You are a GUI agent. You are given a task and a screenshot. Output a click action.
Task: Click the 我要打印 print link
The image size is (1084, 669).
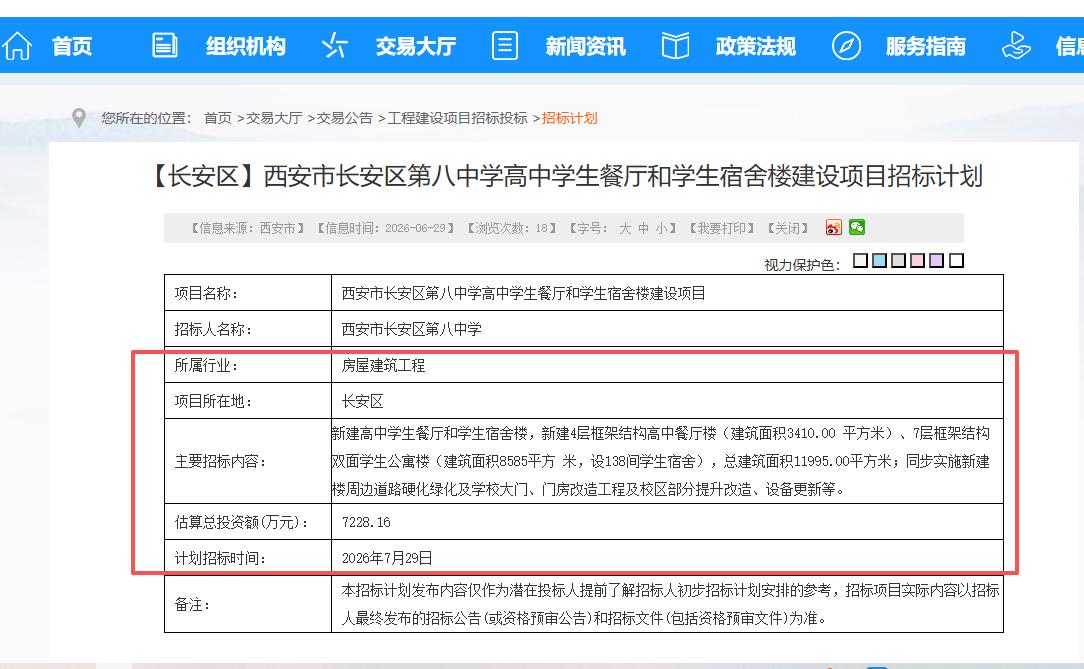[722, 228]
